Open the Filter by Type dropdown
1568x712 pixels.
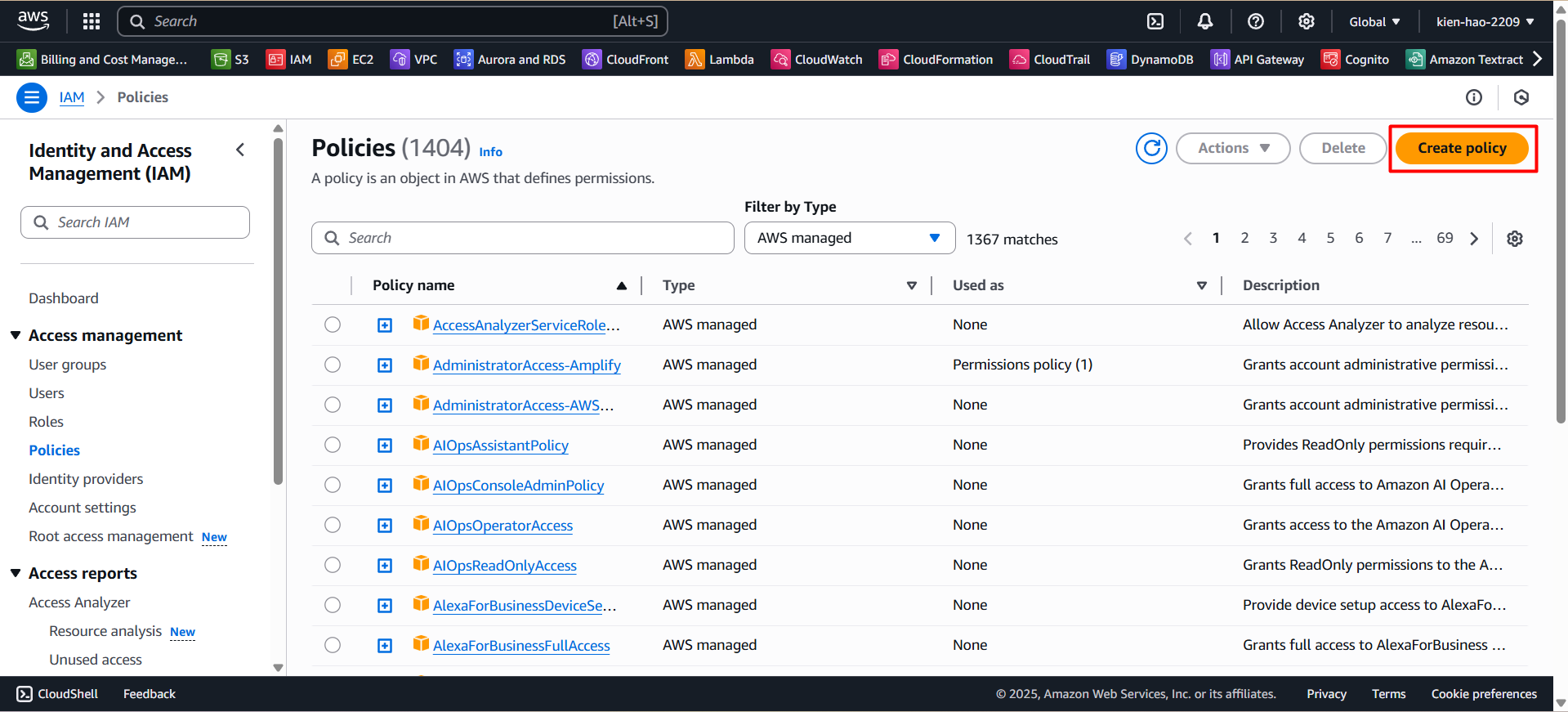(x=849, y=238)
